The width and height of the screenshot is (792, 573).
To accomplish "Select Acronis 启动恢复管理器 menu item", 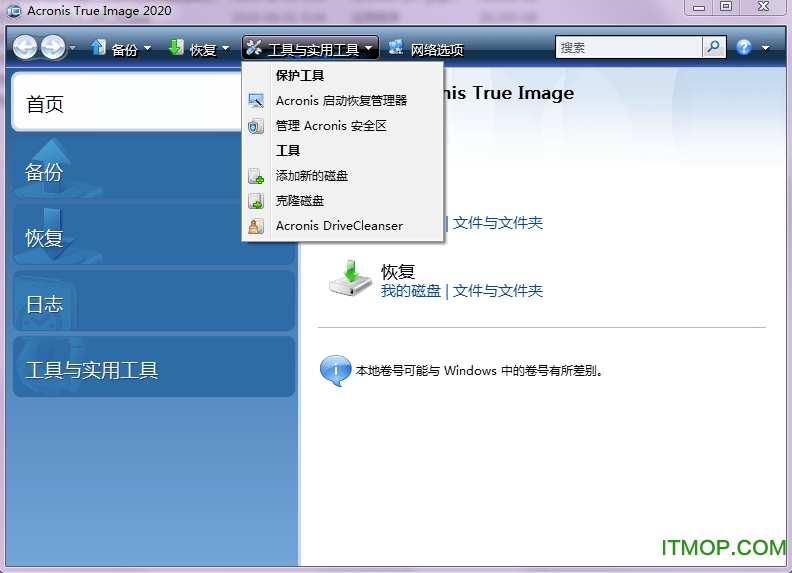I will point(342,101).
